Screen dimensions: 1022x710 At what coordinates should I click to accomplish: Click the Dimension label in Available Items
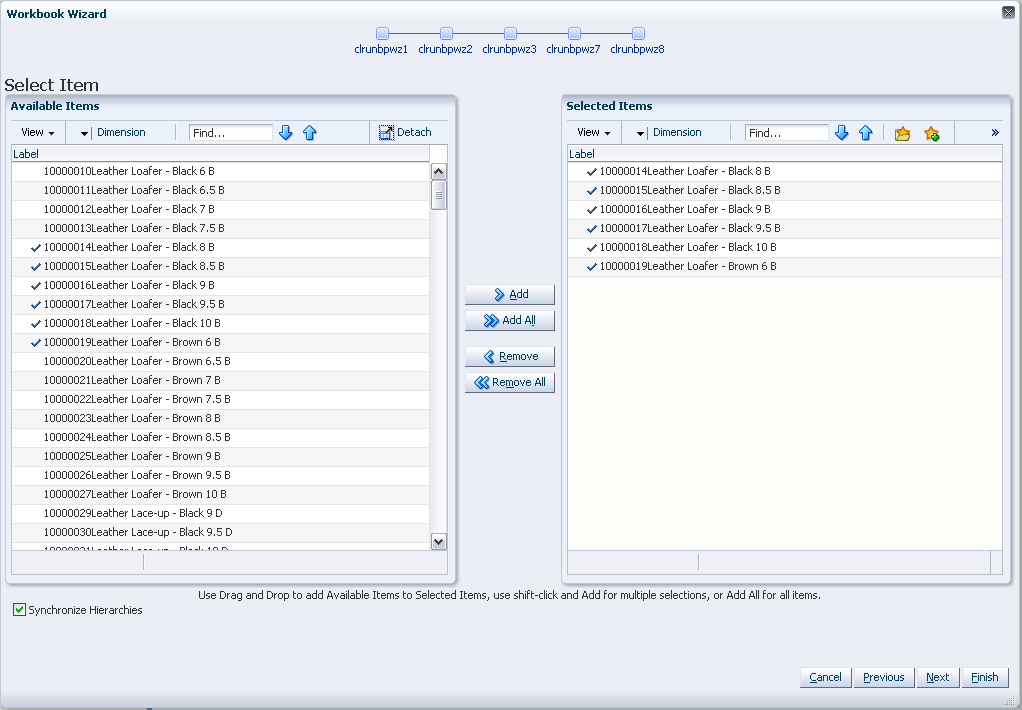tap(121, 132)
